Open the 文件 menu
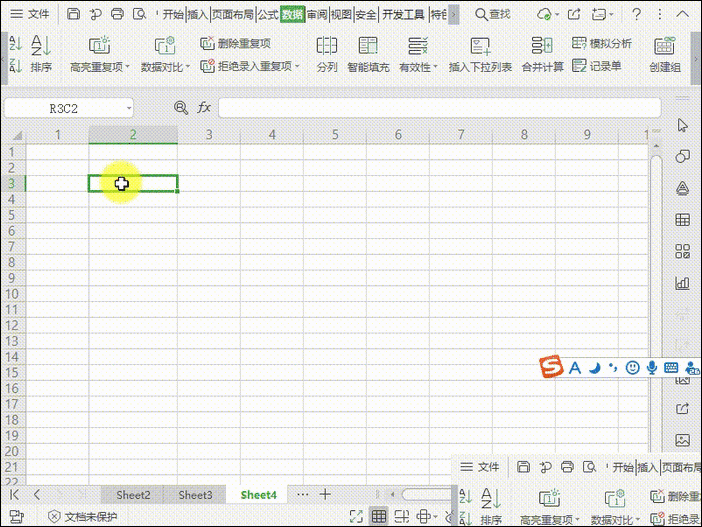Screen dimensions: 702x527 click(30, 14)
